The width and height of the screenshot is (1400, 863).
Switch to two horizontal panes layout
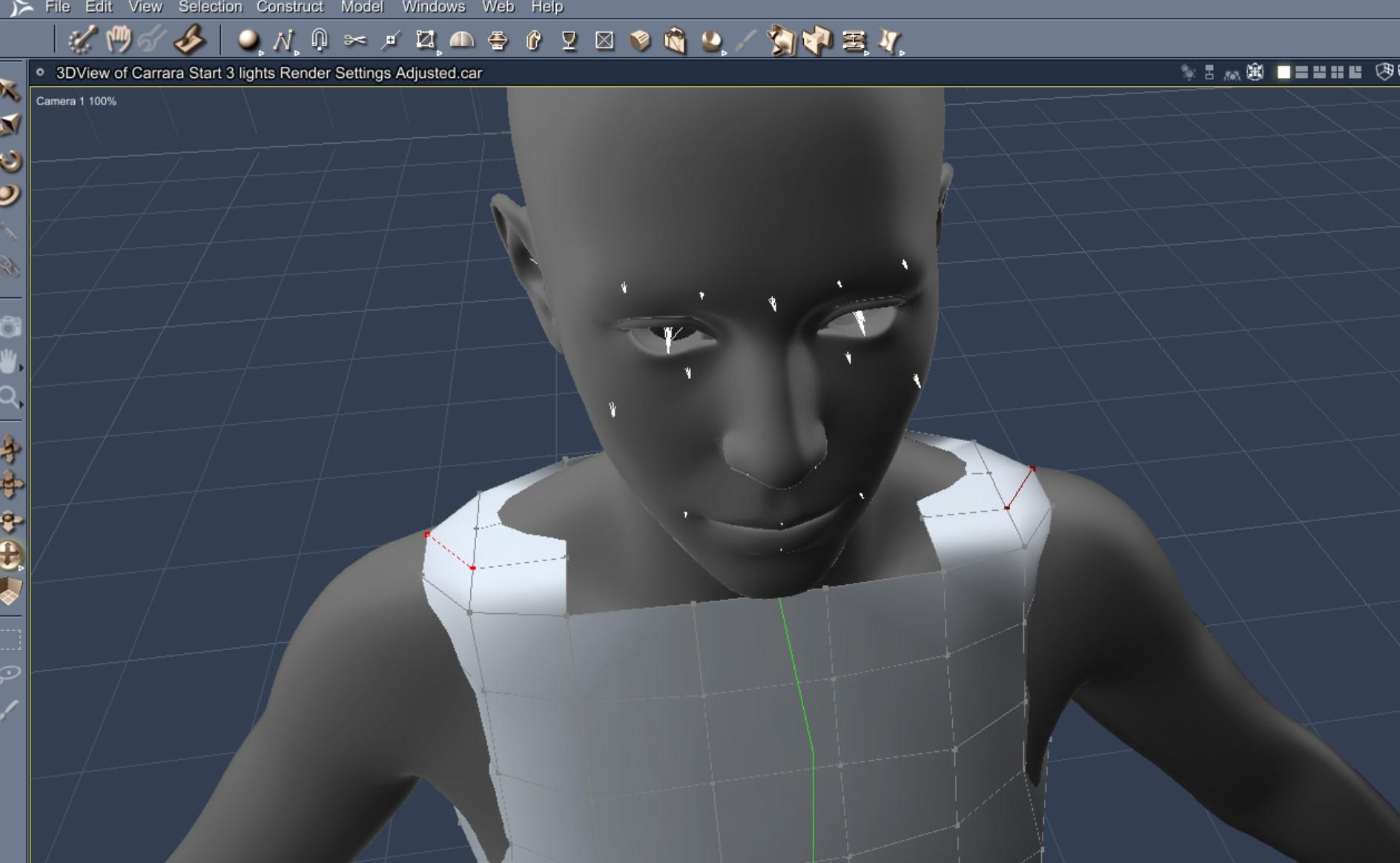click(1301, 72)
